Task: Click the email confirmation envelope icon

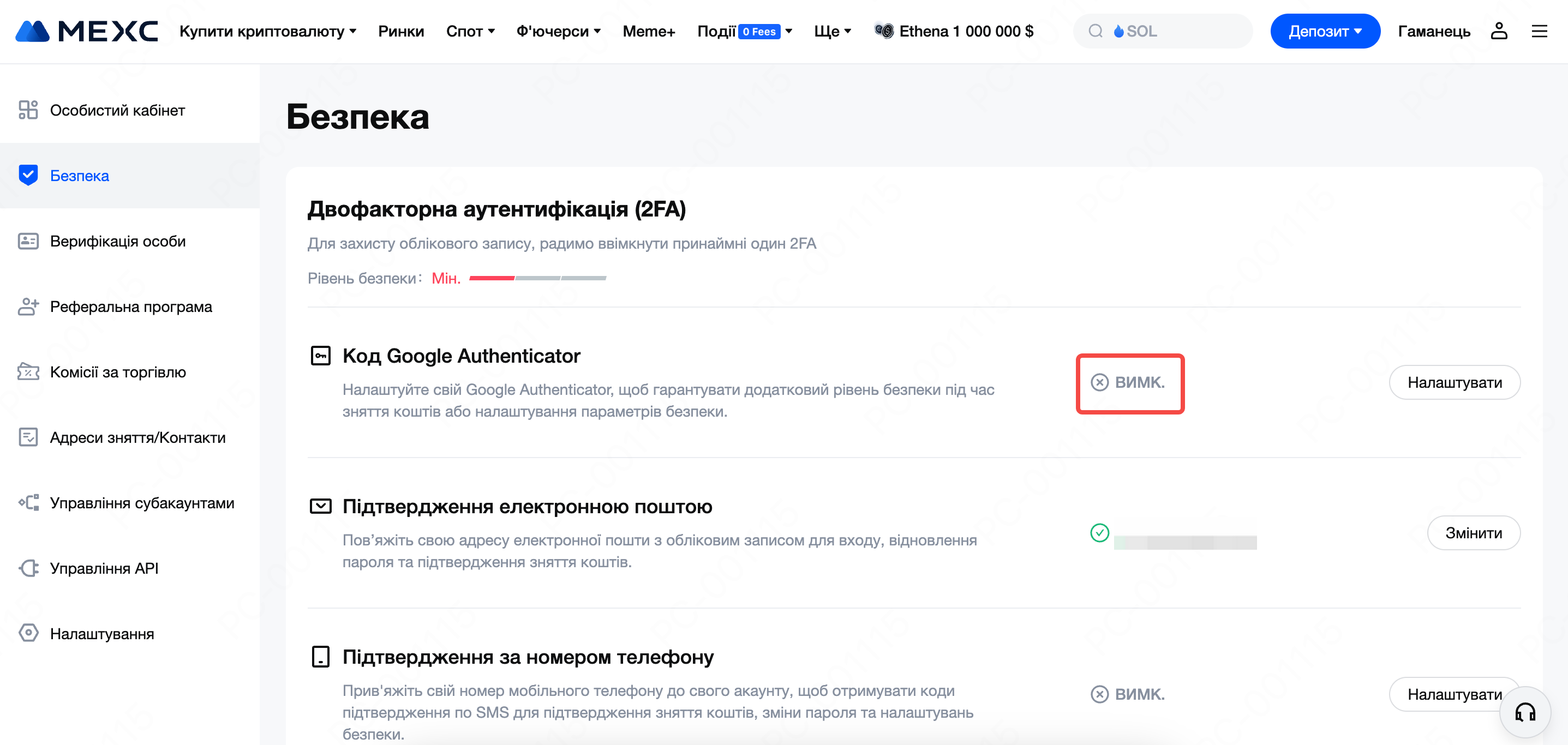Action: (x=320, y=506)
